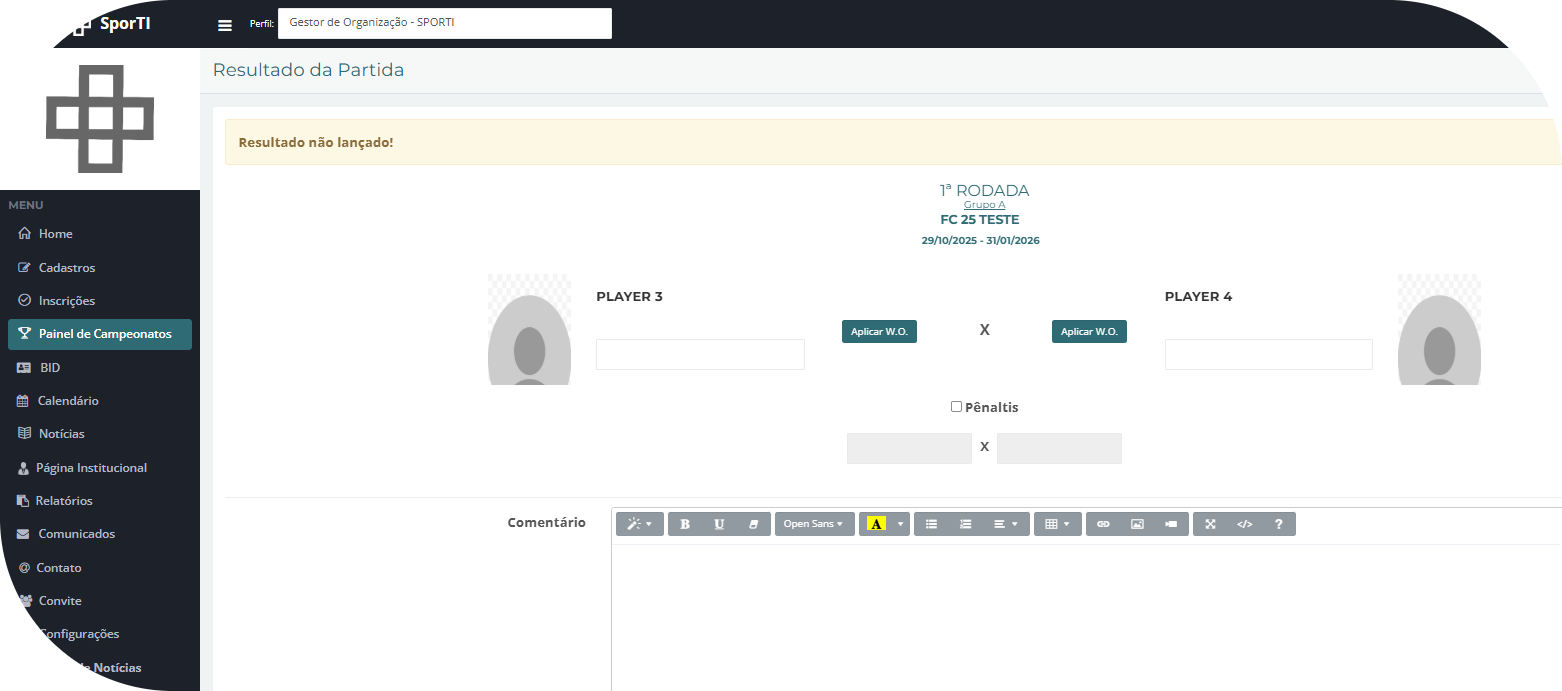
Task: Open the Open Sans font dropdown
Action: pos(814,524)
